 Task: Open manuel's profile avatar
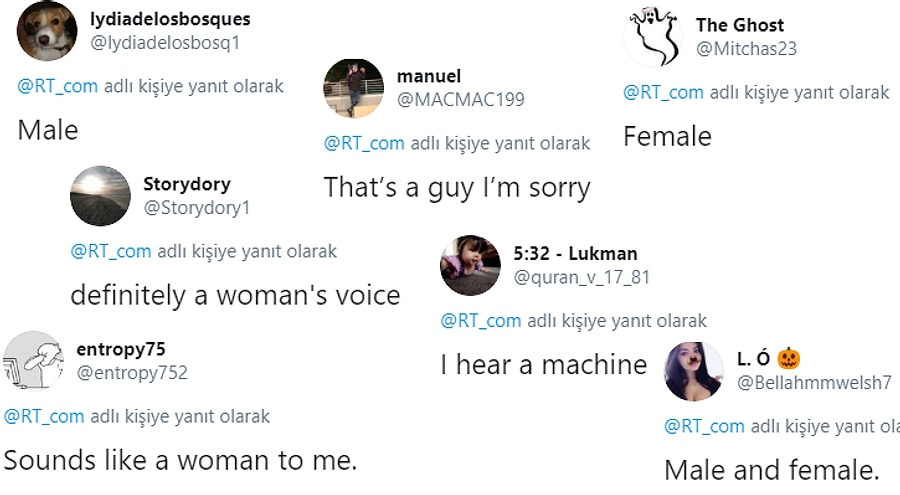(353, 88)
